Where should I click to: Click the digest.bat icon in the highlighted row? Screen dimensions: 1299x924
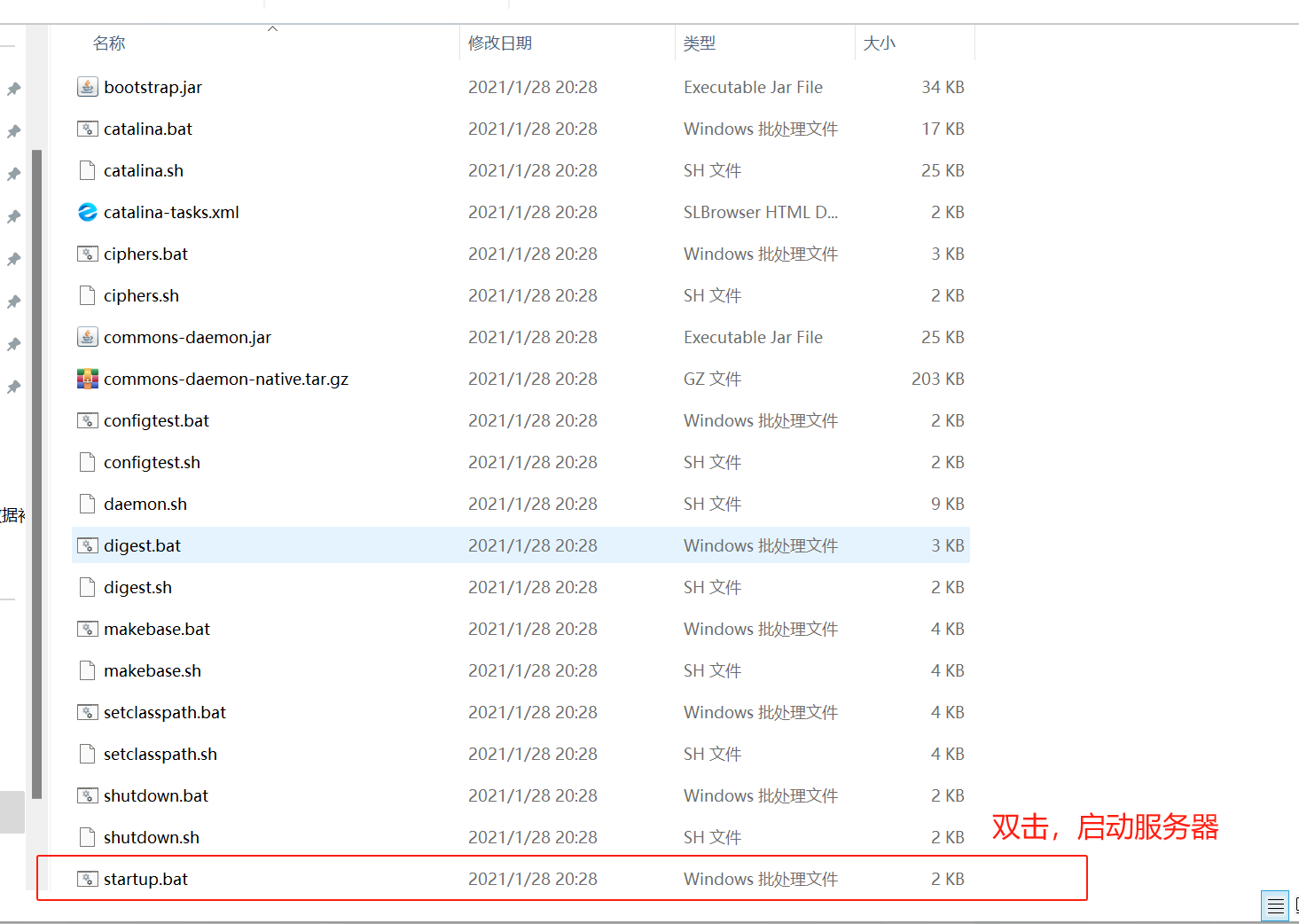87,544
